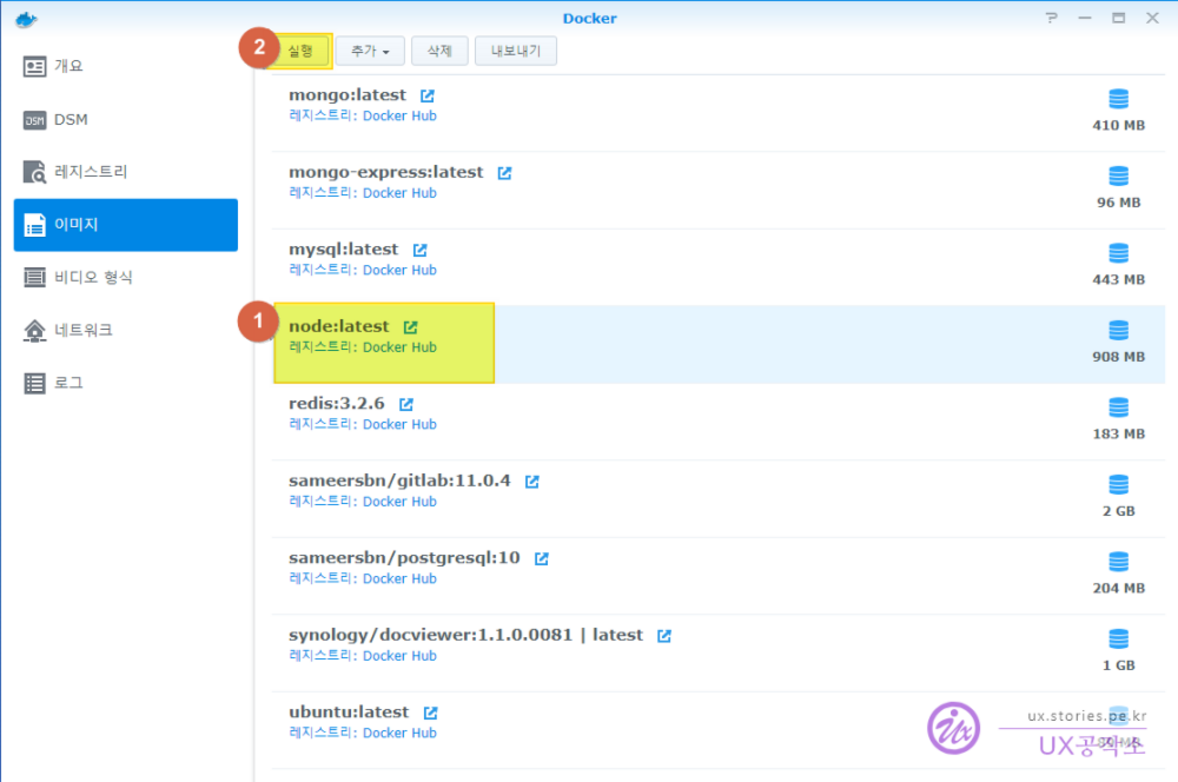
Task: Click database size icon for node:latest
Action: coord(1118,330)
